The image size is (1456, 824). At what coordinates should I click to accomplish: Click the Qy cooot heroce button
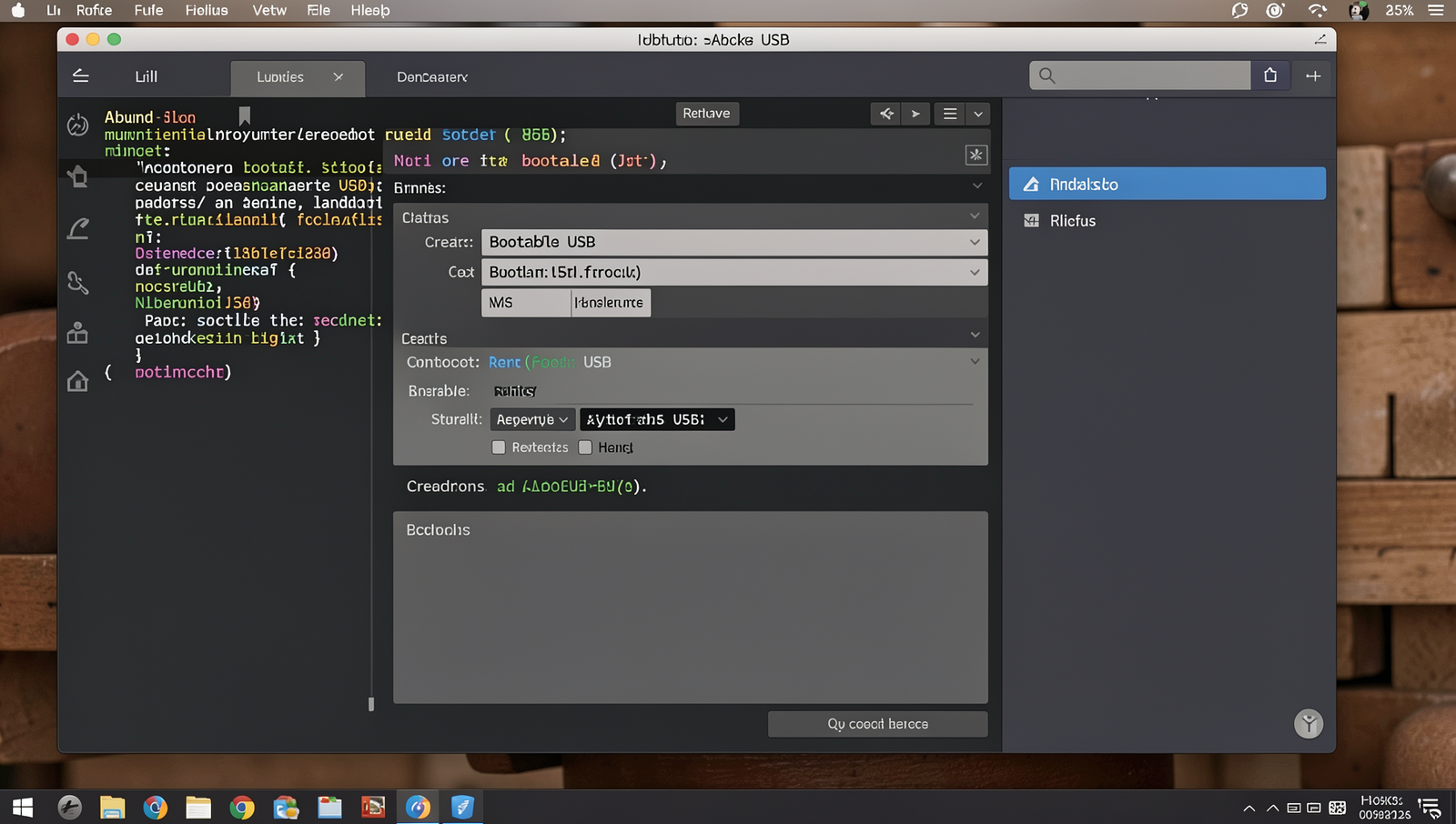[878, 724]
